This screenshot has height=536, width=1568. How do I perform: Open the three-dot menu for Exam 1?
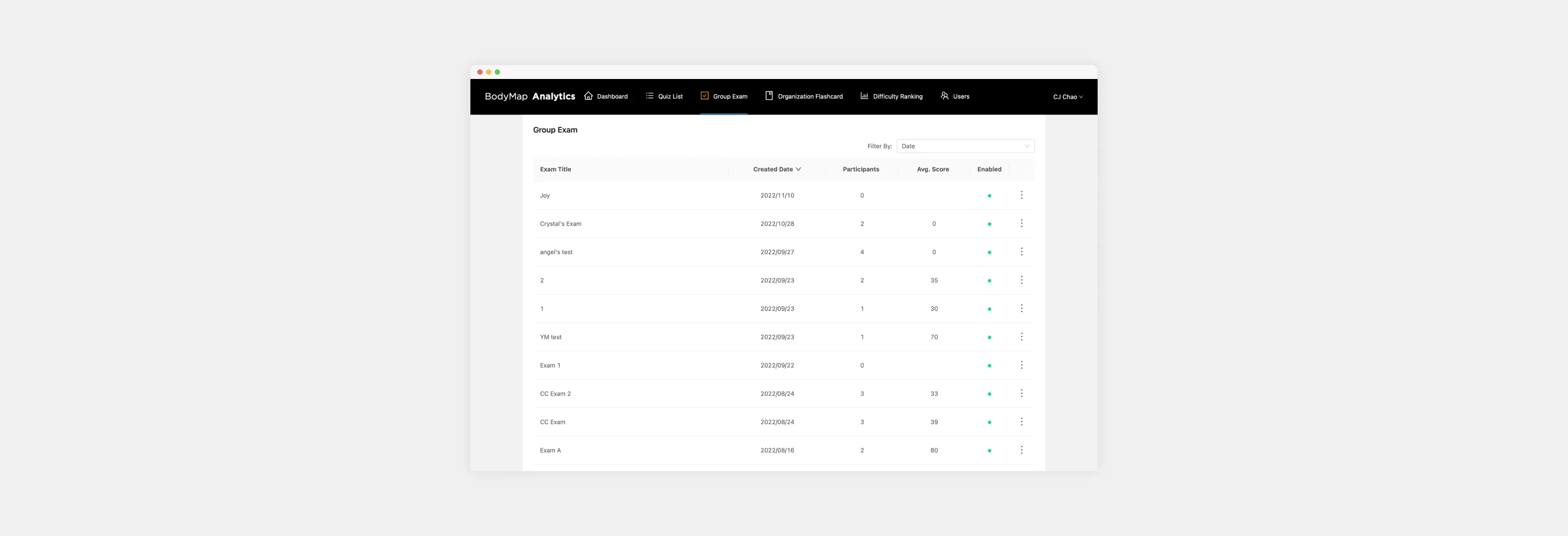pyautogui.click(x=1022, y=365)
